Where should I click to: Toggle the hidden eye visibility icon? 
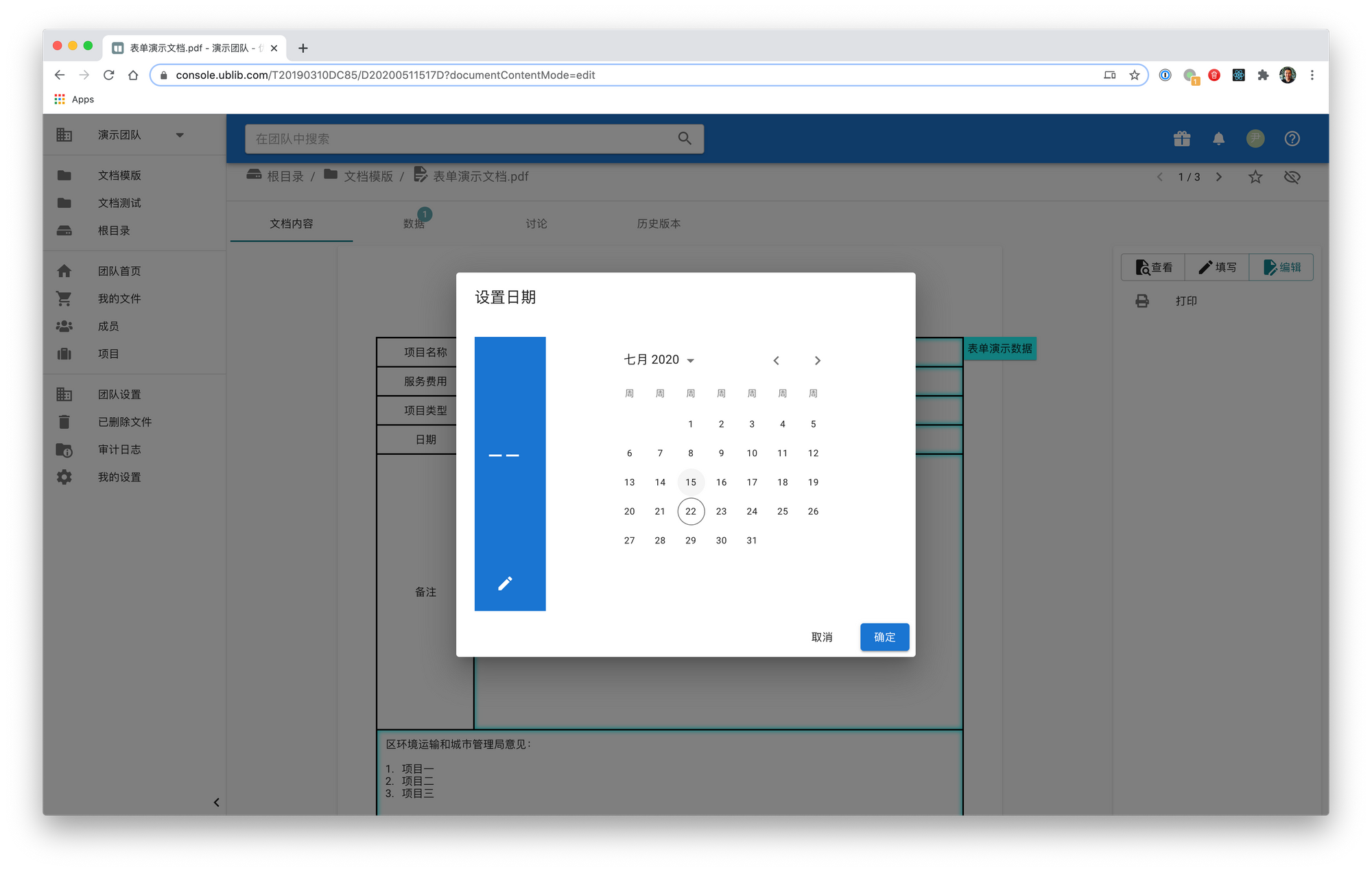coord(1292,177)
